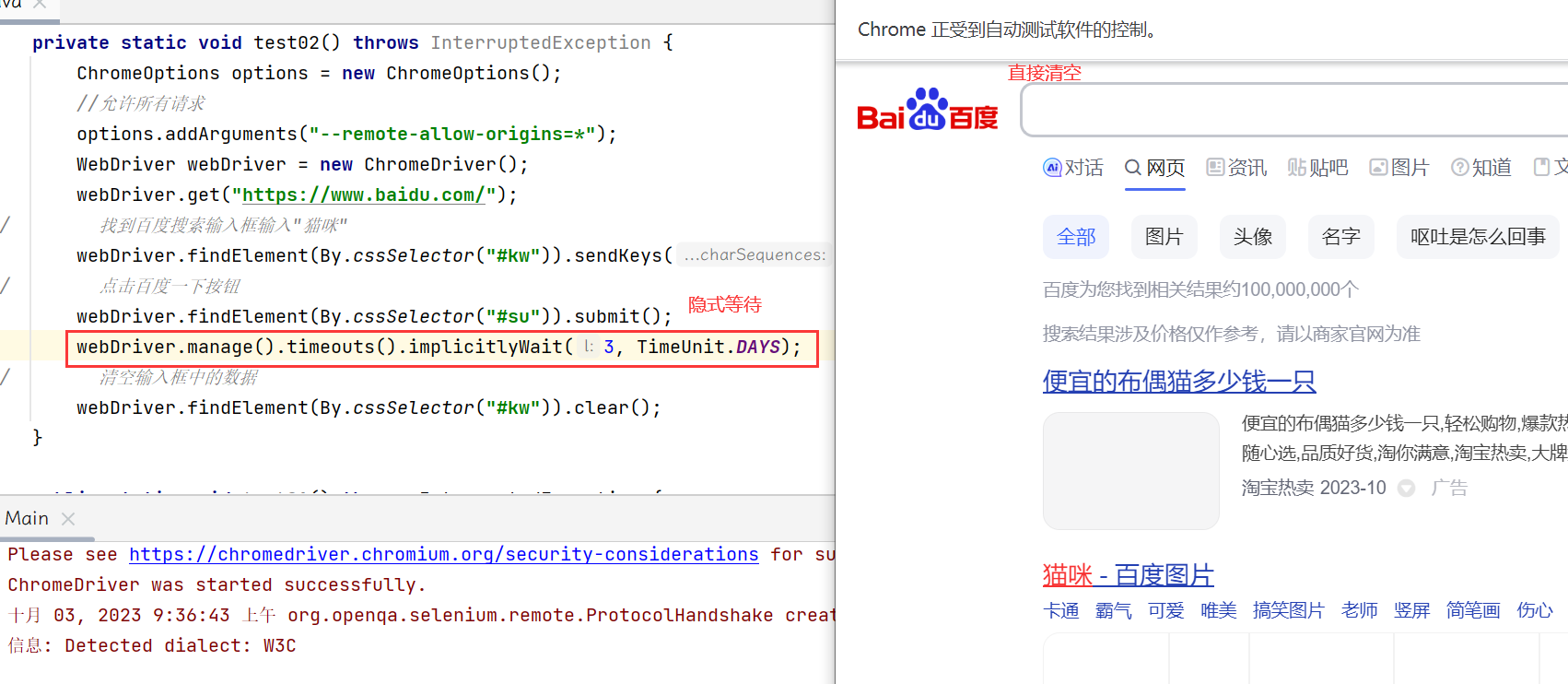Screen dimensions: 1568x684
Task: Open the 便宜的布偶猫多少钱一只 result link
Action: [1179, 381]
